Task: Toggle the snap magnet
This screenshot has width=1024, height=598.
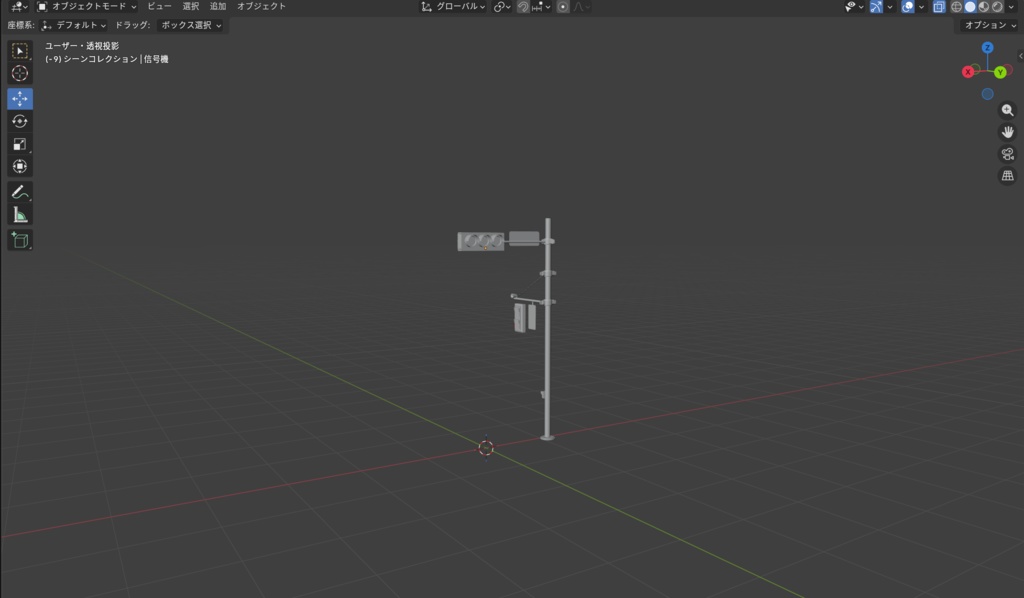Action: point(523,7)
